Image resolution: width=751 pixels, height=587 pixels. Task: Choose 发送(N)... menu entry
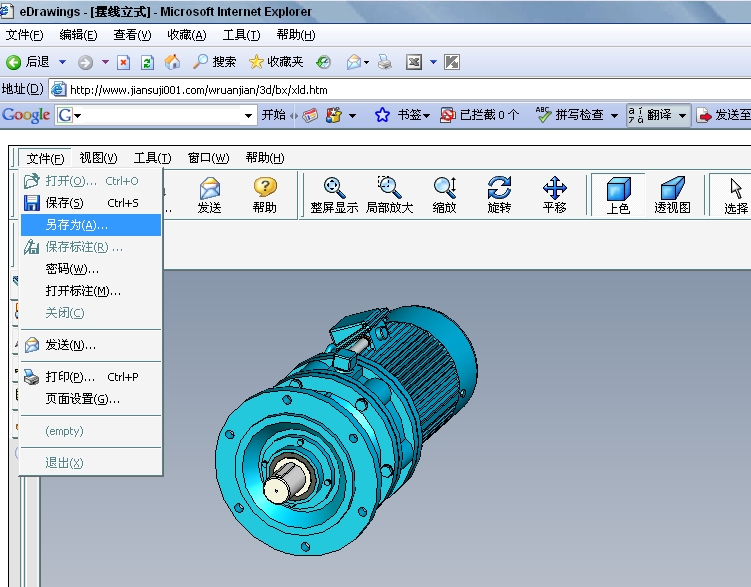91,345
